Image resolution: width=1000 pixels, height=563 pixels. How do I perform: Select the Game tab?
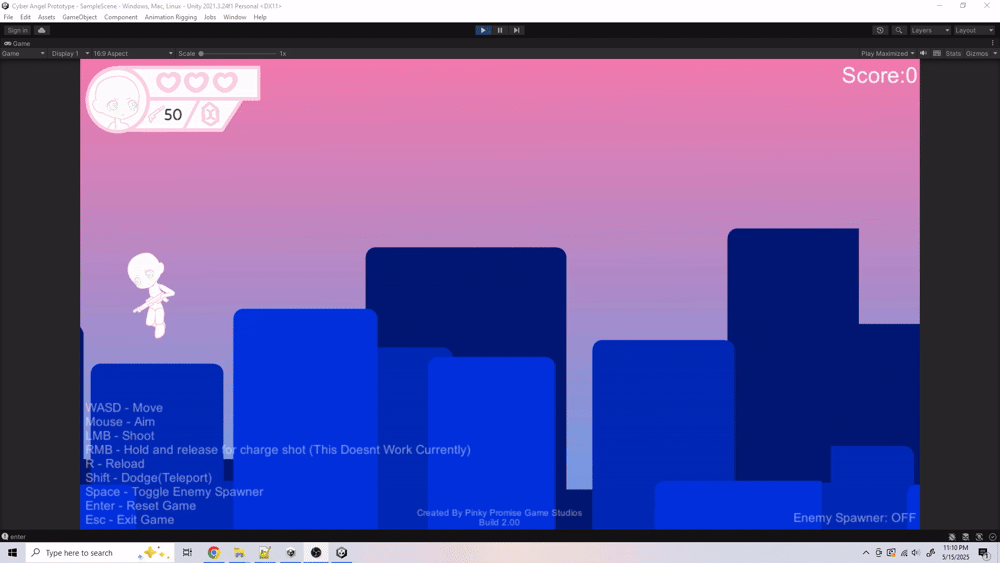pos(17,43)
